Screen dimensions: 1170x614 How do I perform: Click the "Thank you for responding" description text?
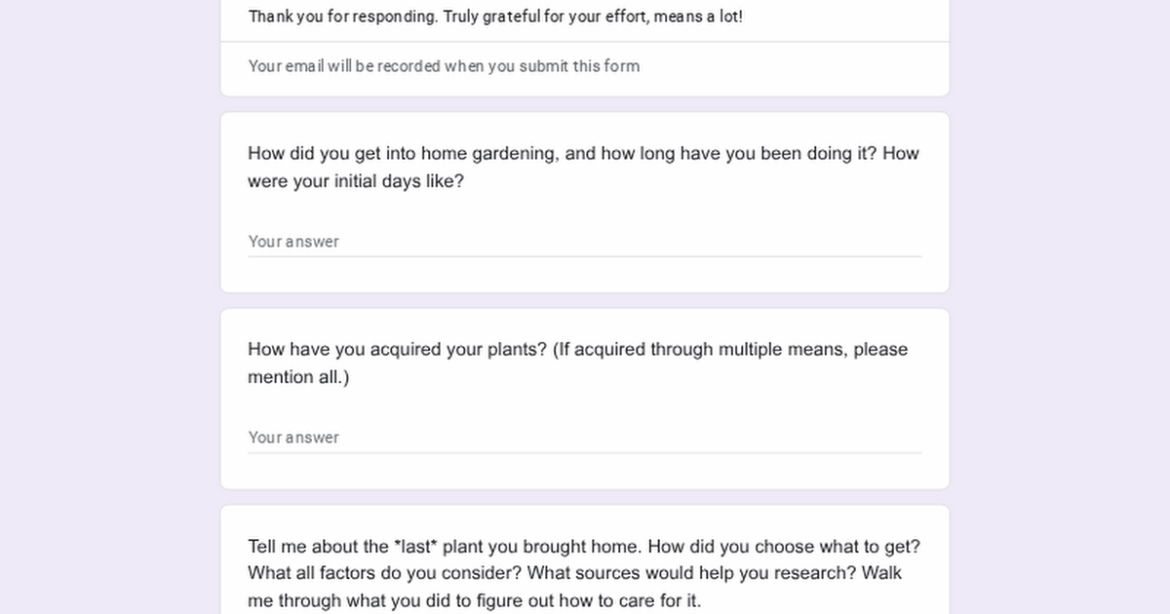click(x=495, y=17)
